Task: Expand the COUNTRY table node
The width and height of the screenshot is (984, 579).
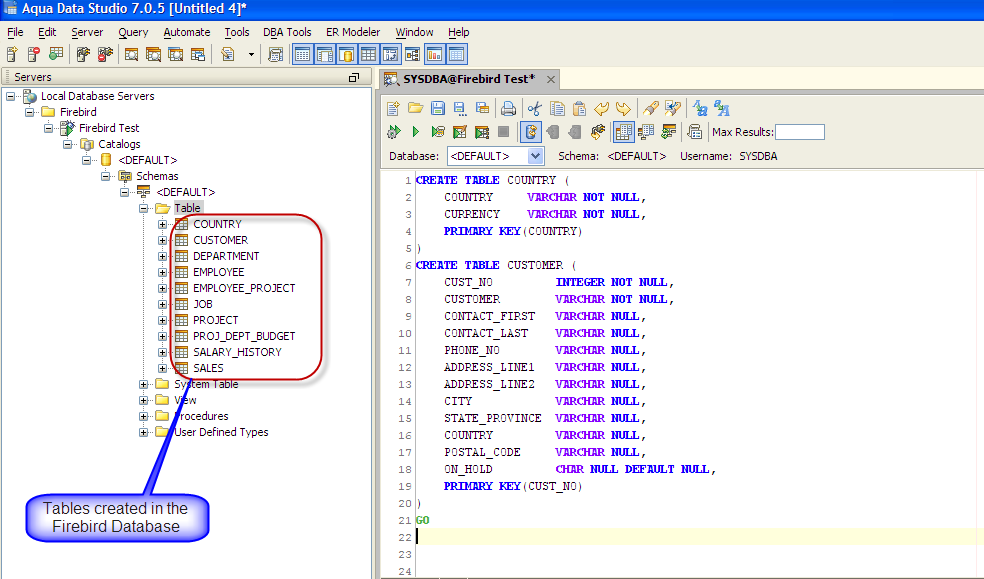Action: pos(163,224)
